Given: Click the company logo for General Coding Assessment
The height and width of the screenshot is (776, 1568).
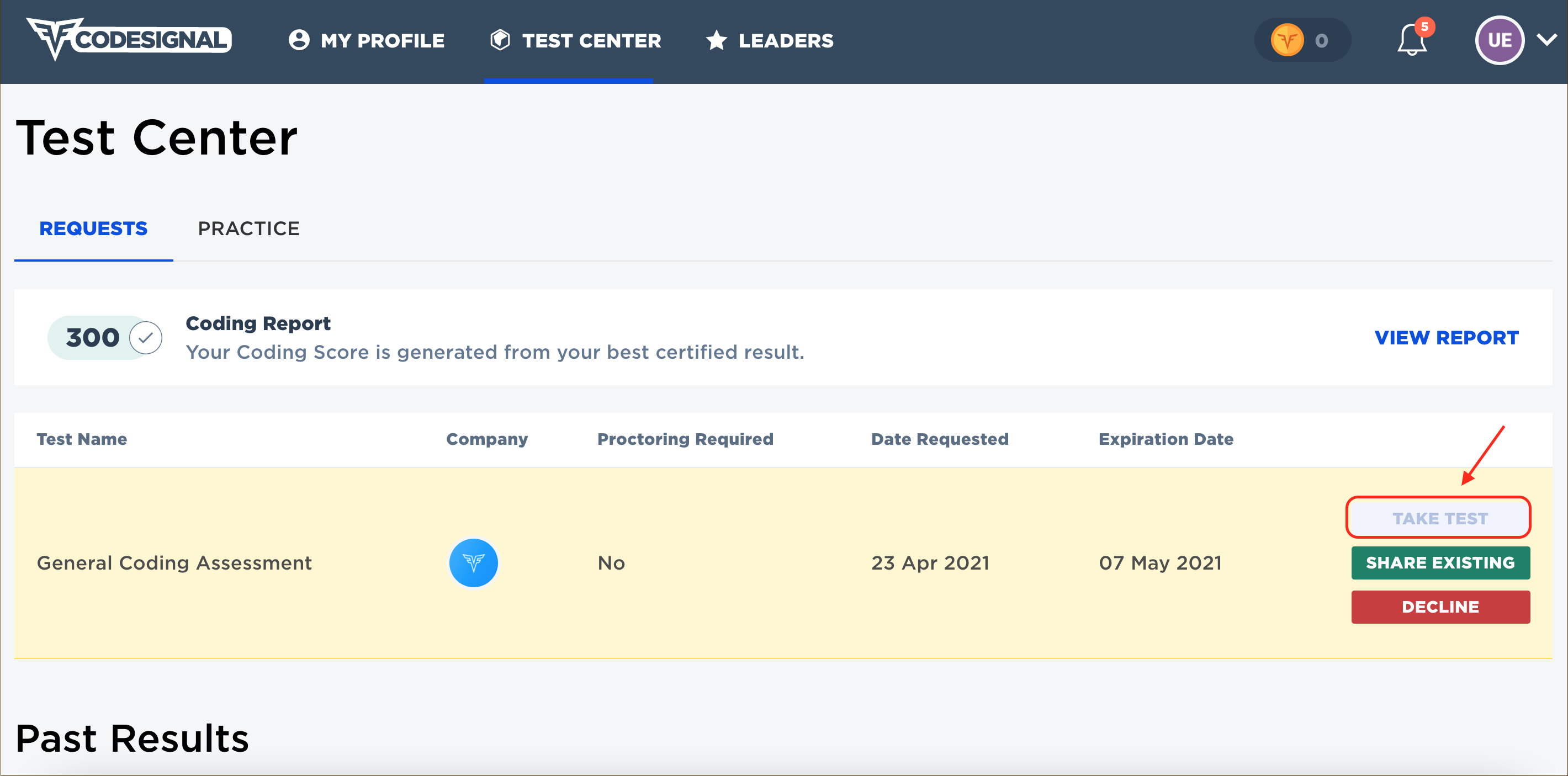Looking at the screenshot, I should click(474, 562).
